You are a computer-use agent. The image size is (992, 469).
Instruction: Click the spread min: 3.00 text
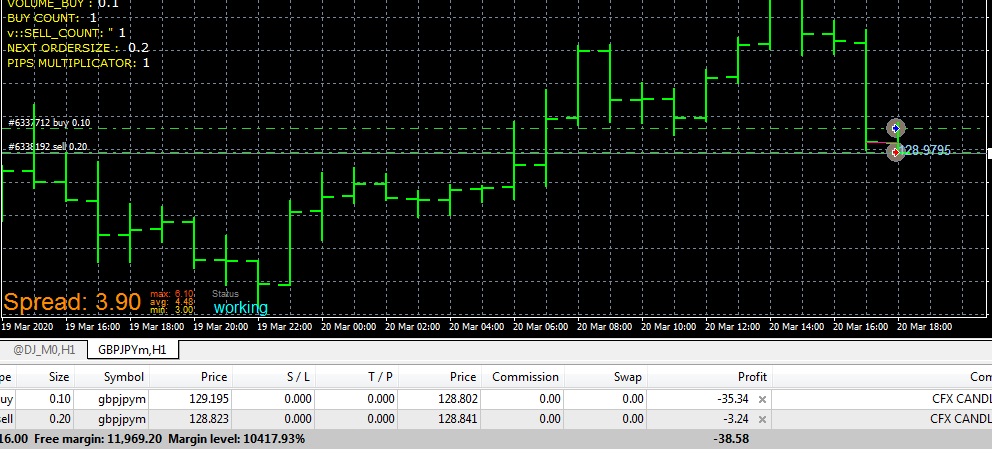pyautogui.click(x=172, y=310)
